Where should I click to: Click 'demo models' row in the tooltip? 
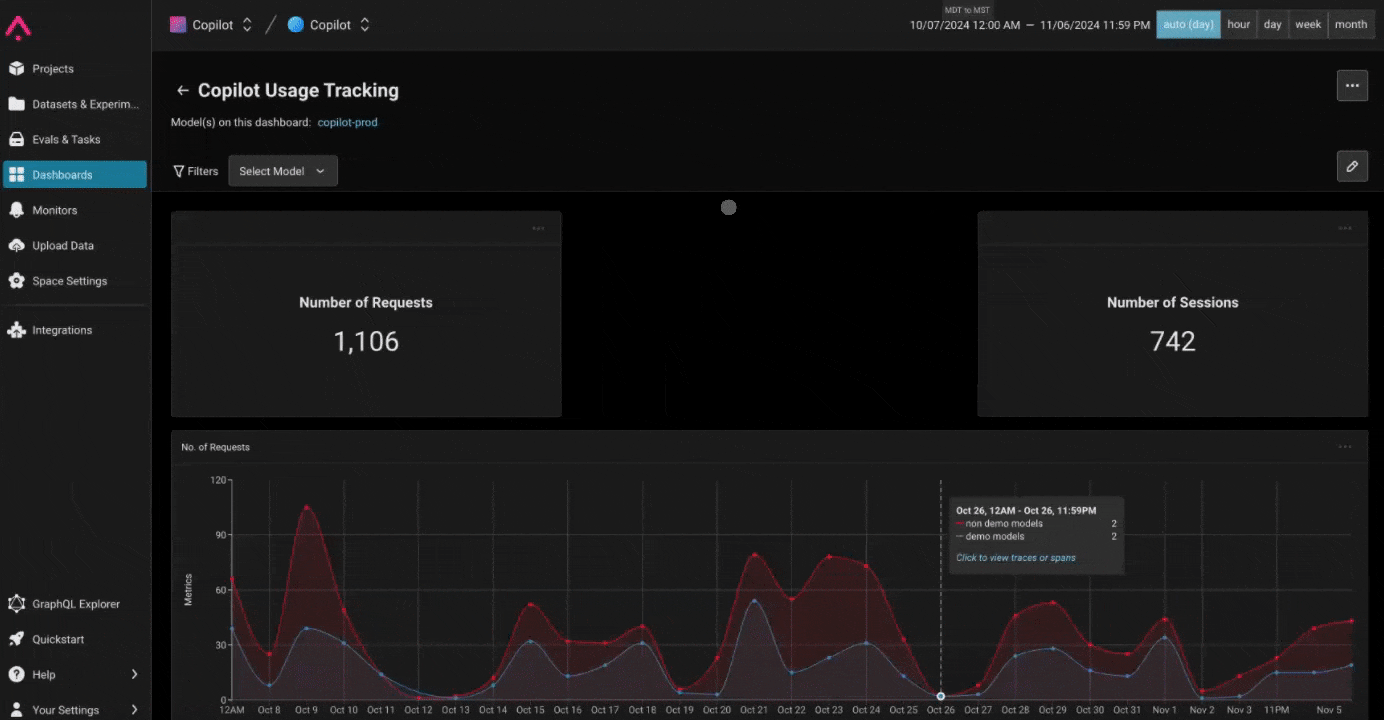1036,537
